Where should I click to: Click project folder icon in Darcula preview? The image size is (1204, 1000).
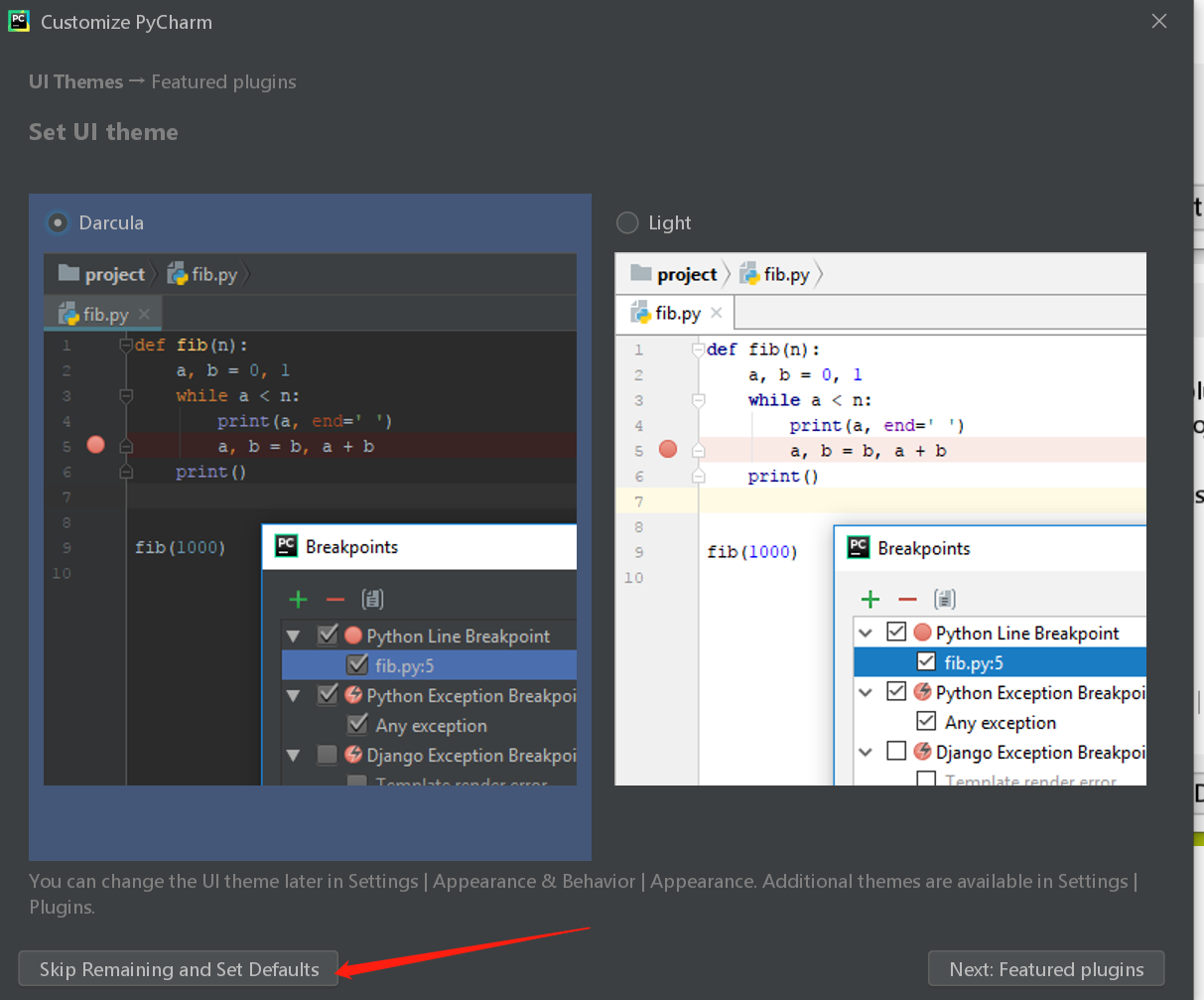(68, 273)
